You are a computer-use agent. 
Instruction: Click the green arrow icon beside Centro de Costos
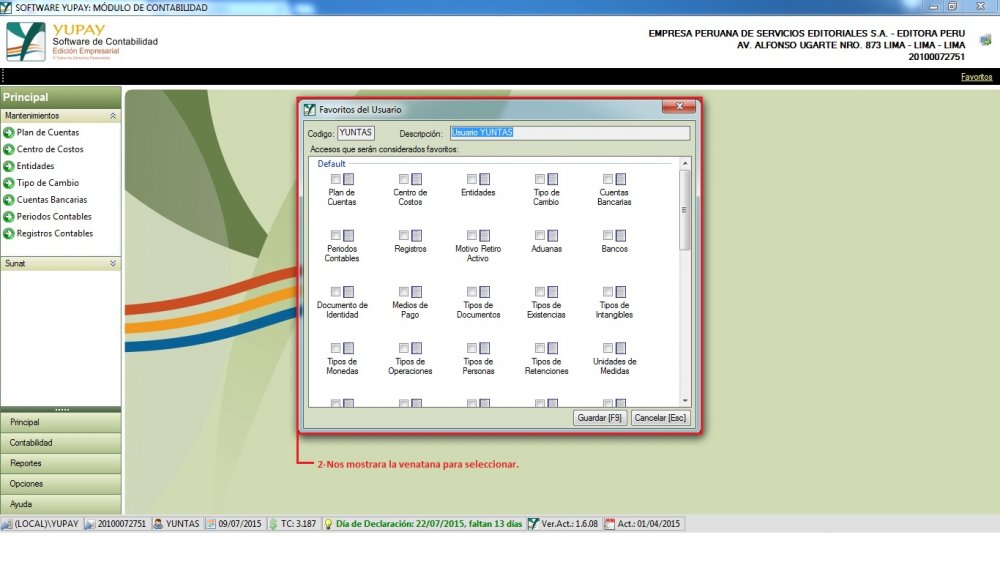tap(9, 149)
